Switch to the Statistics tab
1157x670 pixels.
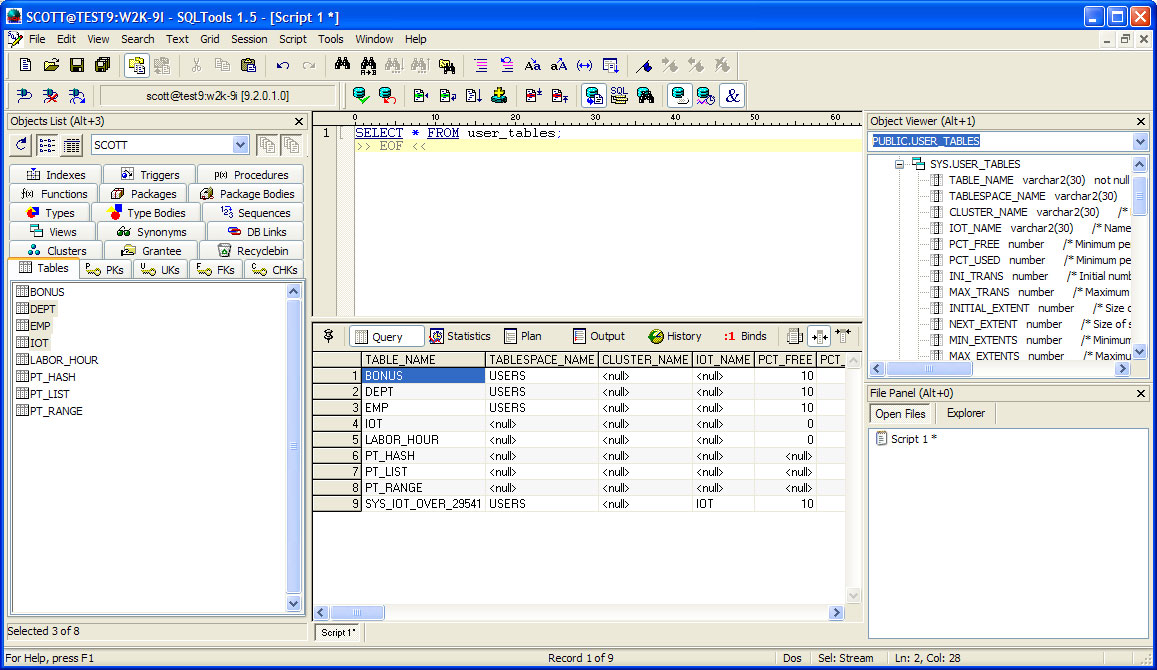tap(460, 336)
